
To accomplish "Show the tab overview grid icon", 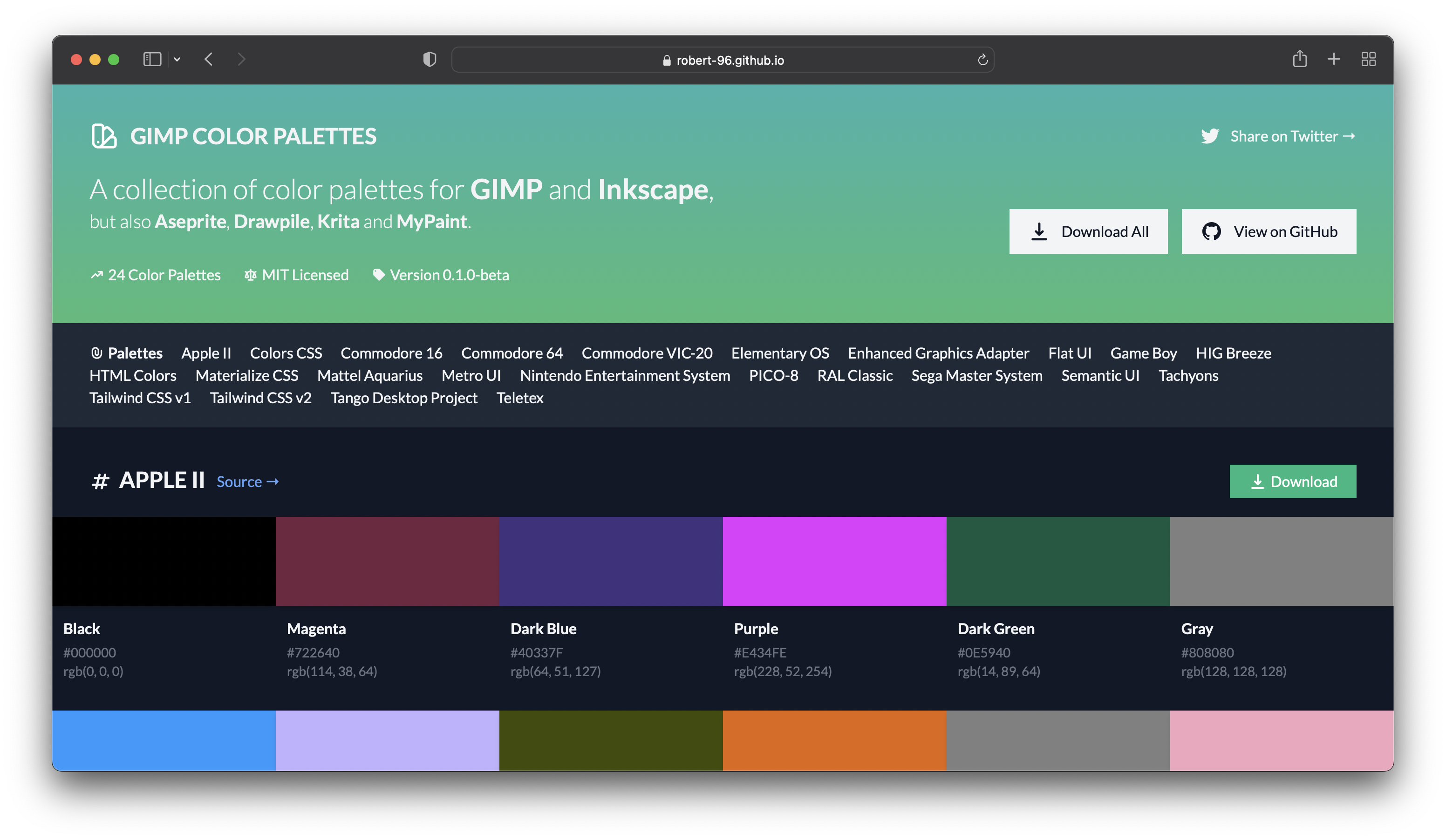I will pyautogui.click(x=1369, y=59).
